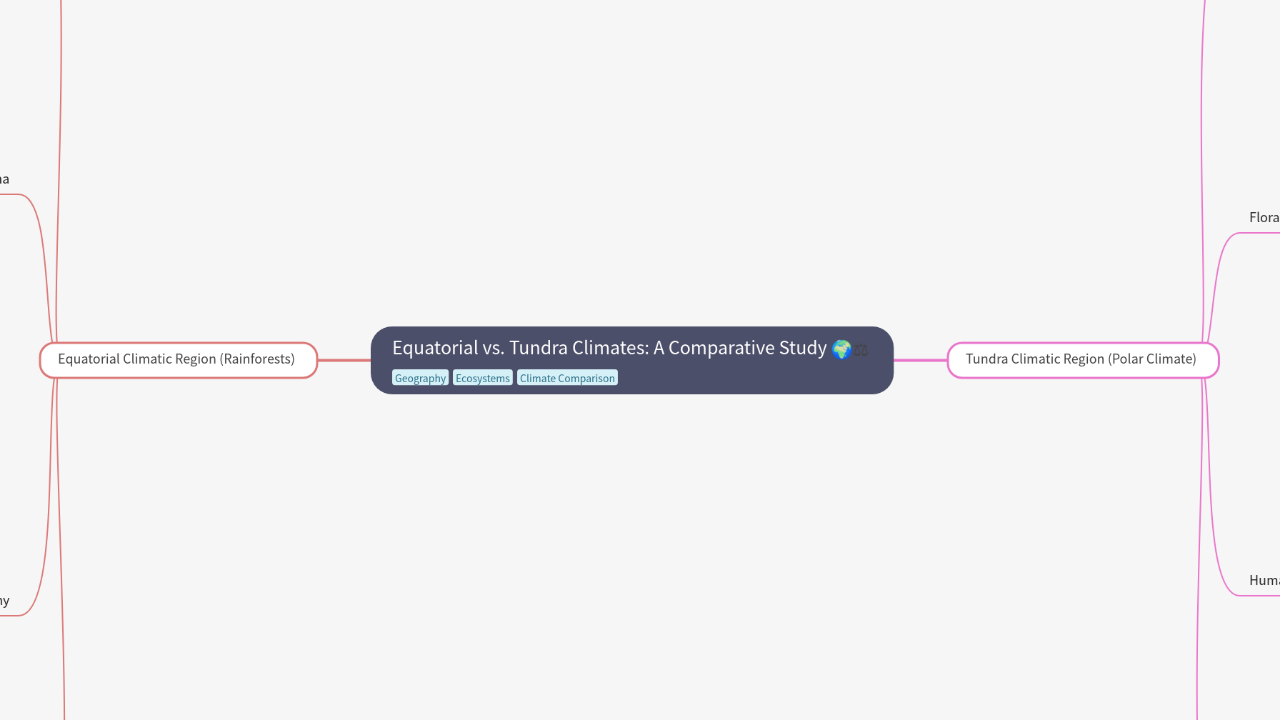
Task: Click the globe emoji in the central title
Action: [841, 349]
